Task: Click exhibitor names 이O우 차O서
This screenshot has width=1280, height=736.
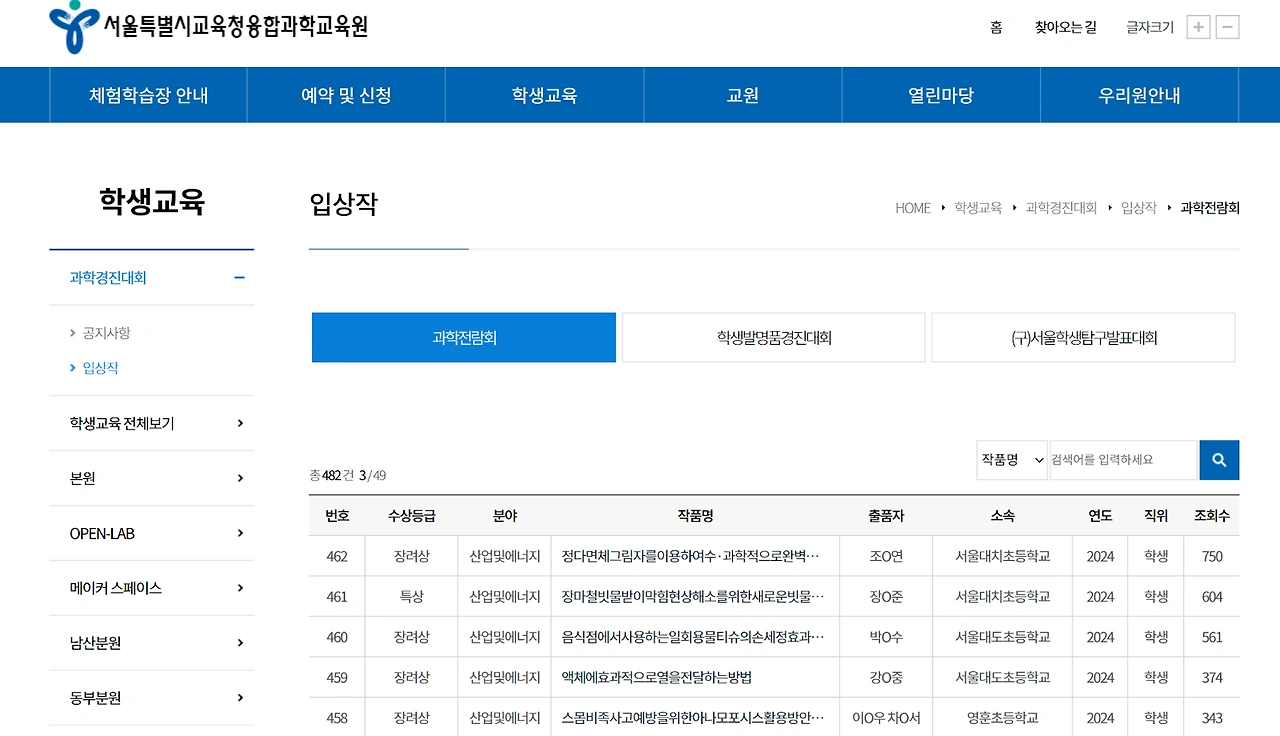Action: tap(886, 718)
